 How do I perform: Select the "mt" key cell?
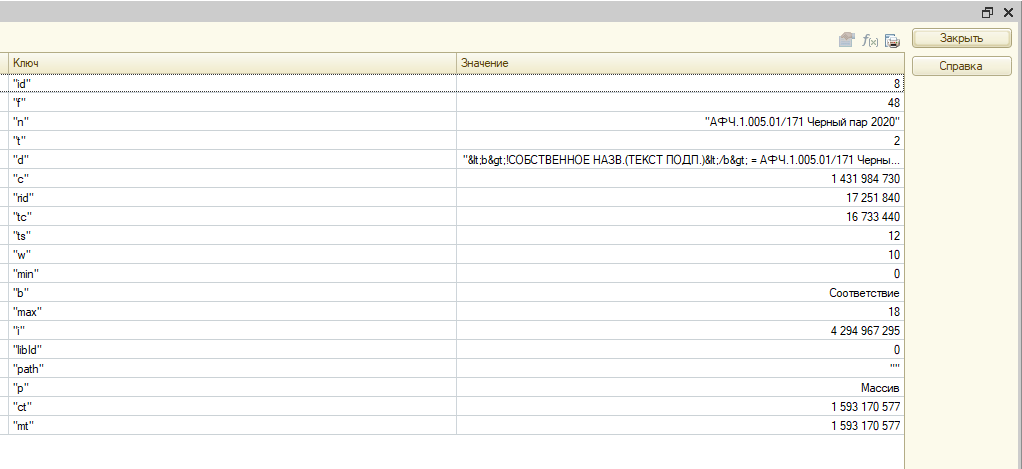[x=230, y=426]
